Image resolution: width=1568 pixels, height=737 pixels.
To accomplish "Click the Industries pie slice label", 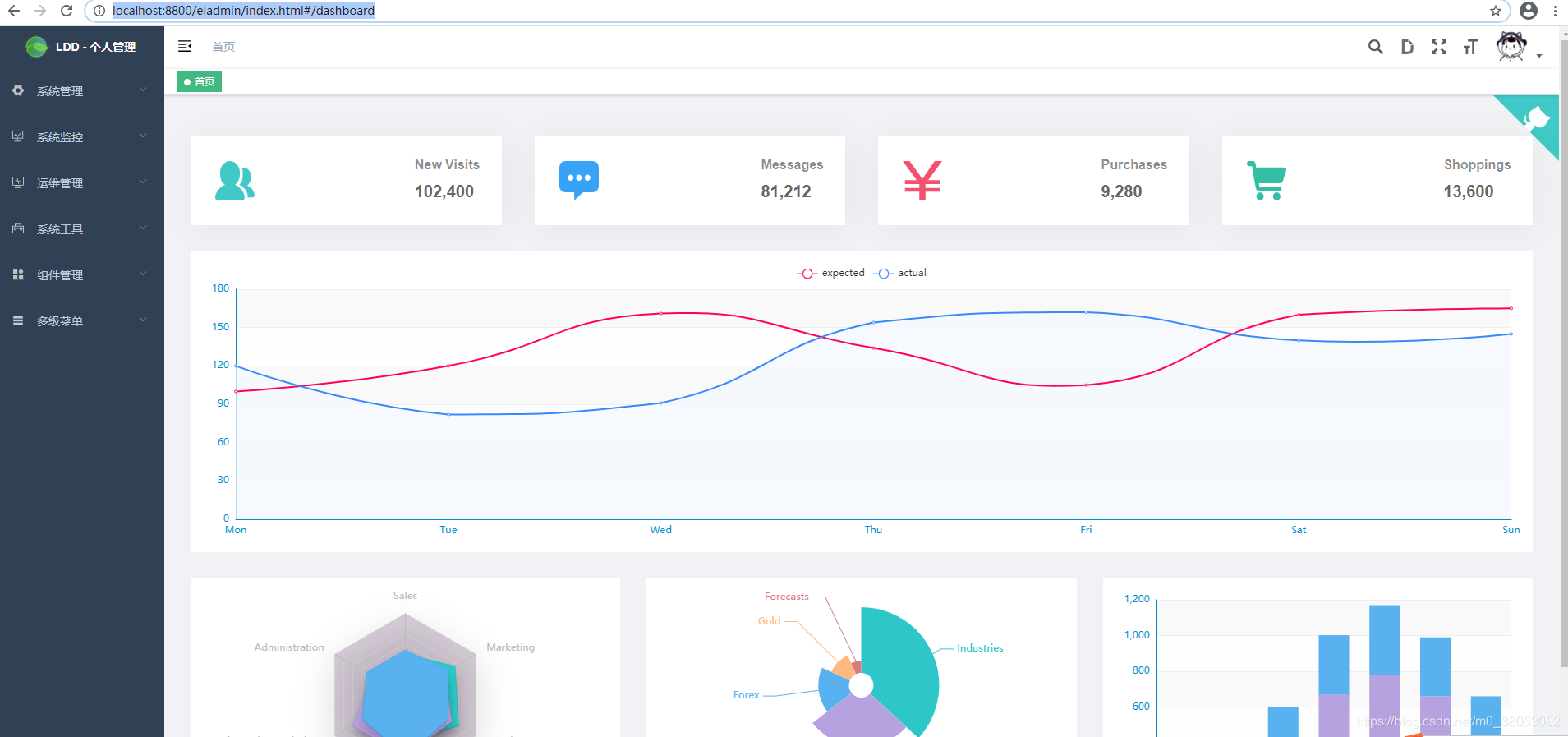I will tap(980, 648).
